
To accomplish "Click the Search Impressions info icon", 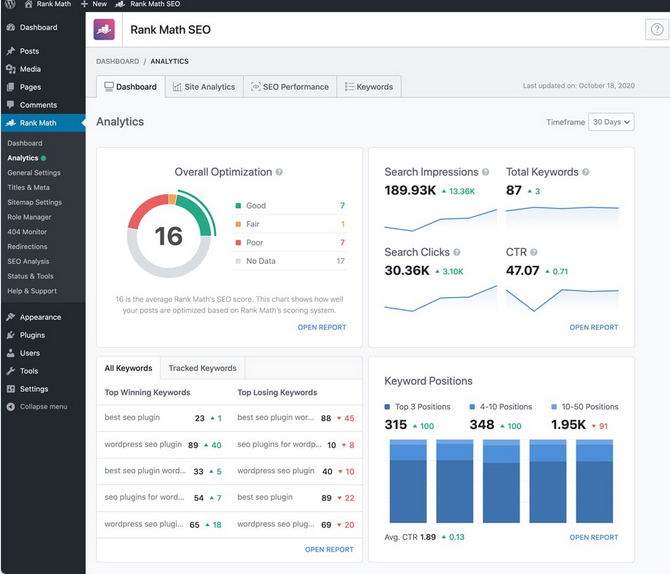I will [x=486, y=172].
